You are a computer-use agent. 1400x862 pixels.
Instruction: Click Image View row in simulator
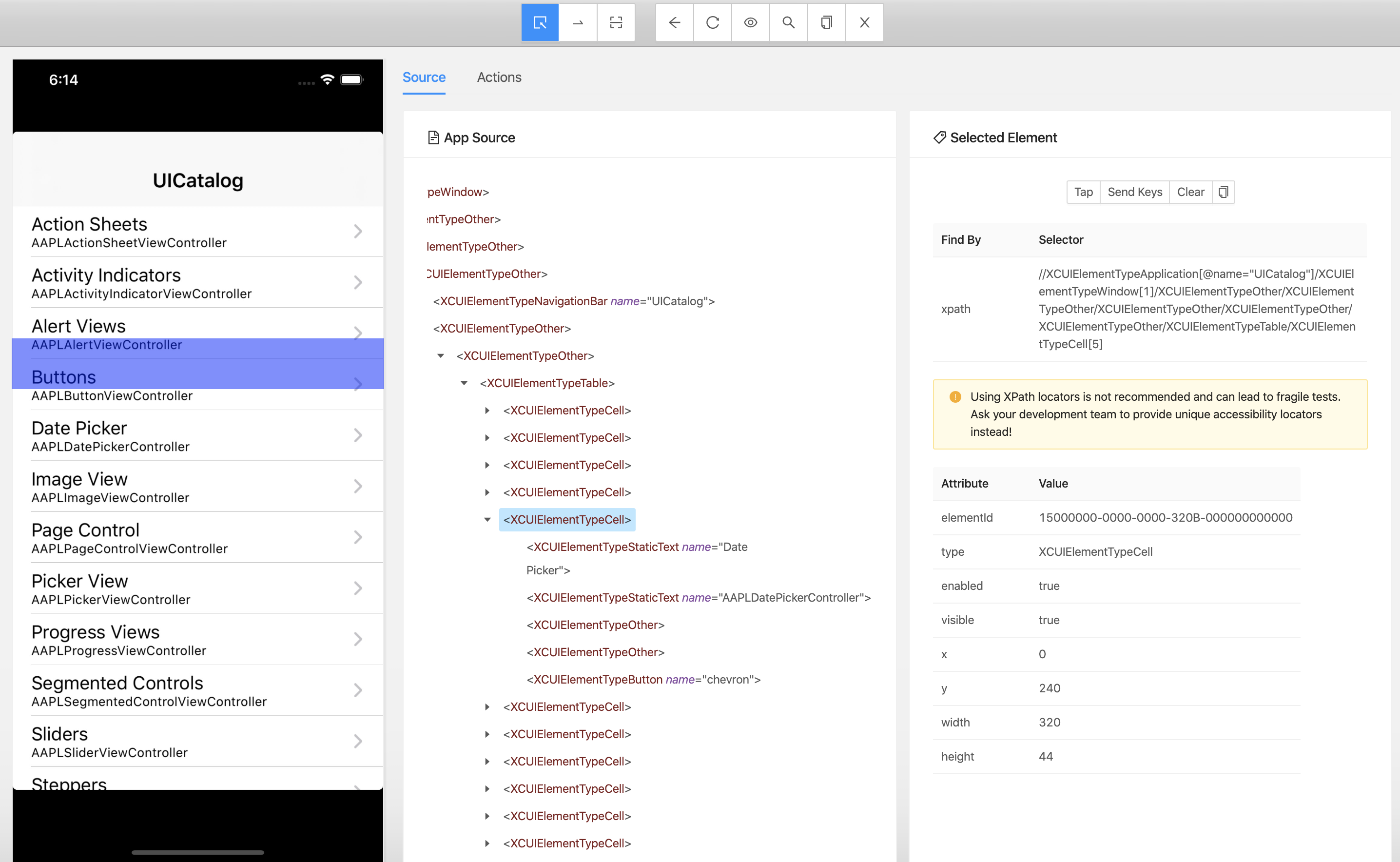click(x=198, y=486)
